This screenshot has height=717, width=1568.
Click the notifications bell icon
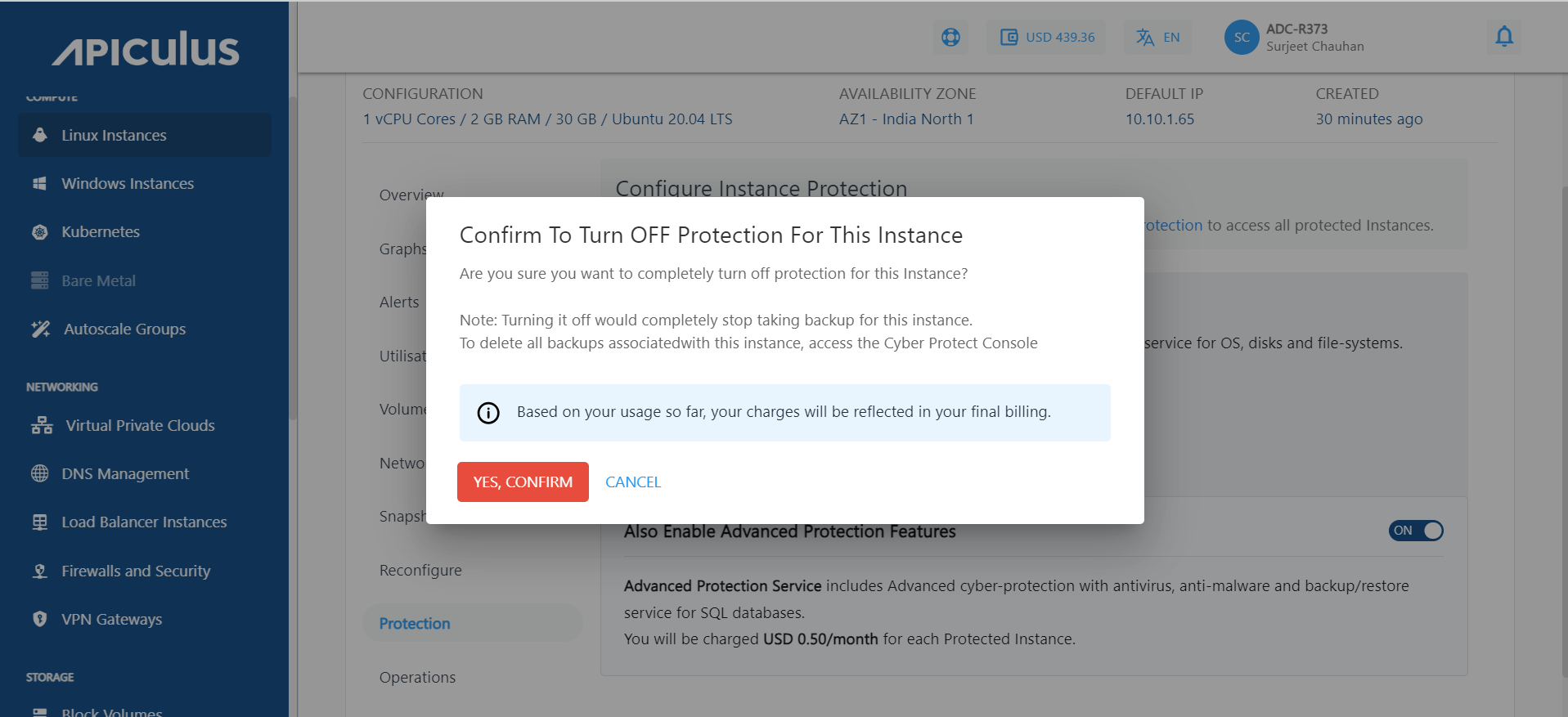click(x=1503, y=37)
